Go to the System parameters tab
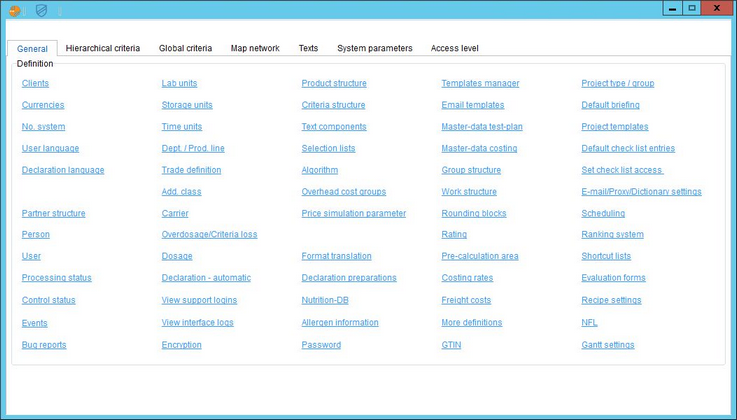The height and width of the screenshot is (420, 737). click(374, 48)
